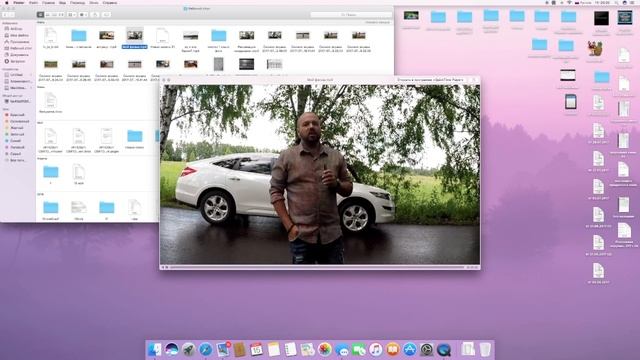Image resolution: width=640 pixels, height=360 pixels.
Task: Open App Store icon in Dock
Action: pyautogui.click(x=409, y=349)
